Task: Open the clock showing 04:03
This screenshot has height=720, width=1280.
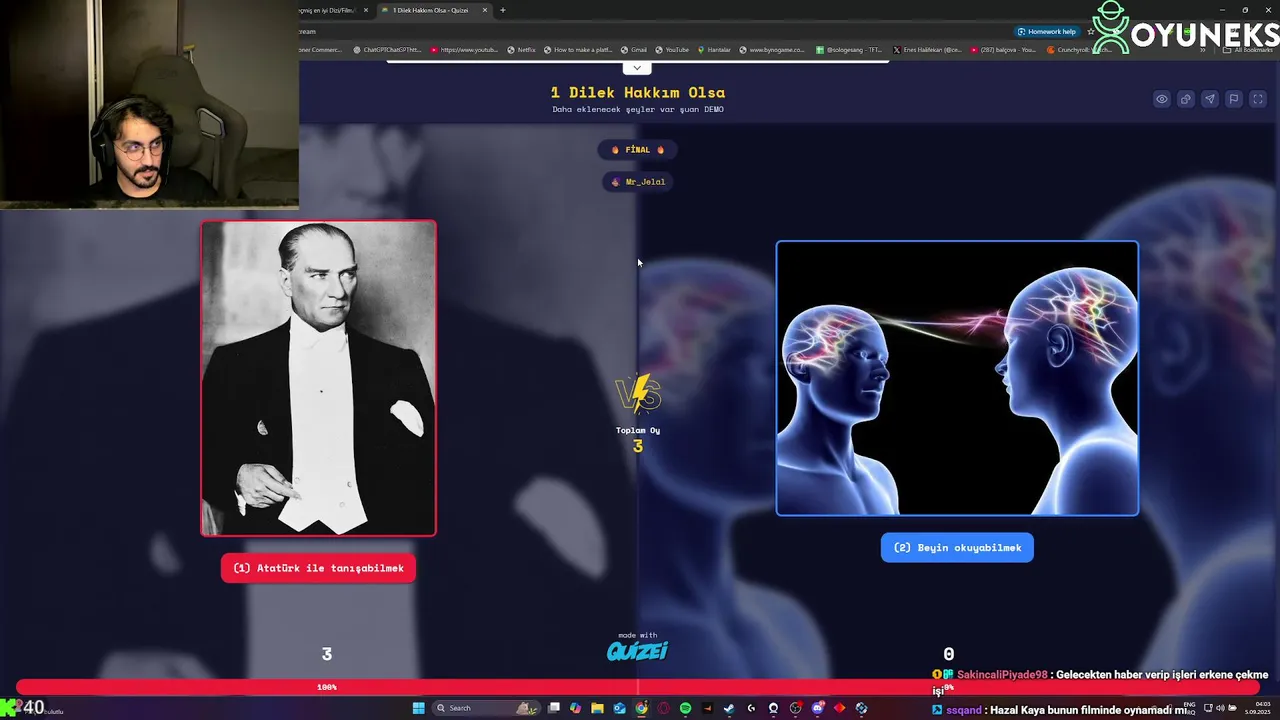Action: click(x=1257, y=708)
